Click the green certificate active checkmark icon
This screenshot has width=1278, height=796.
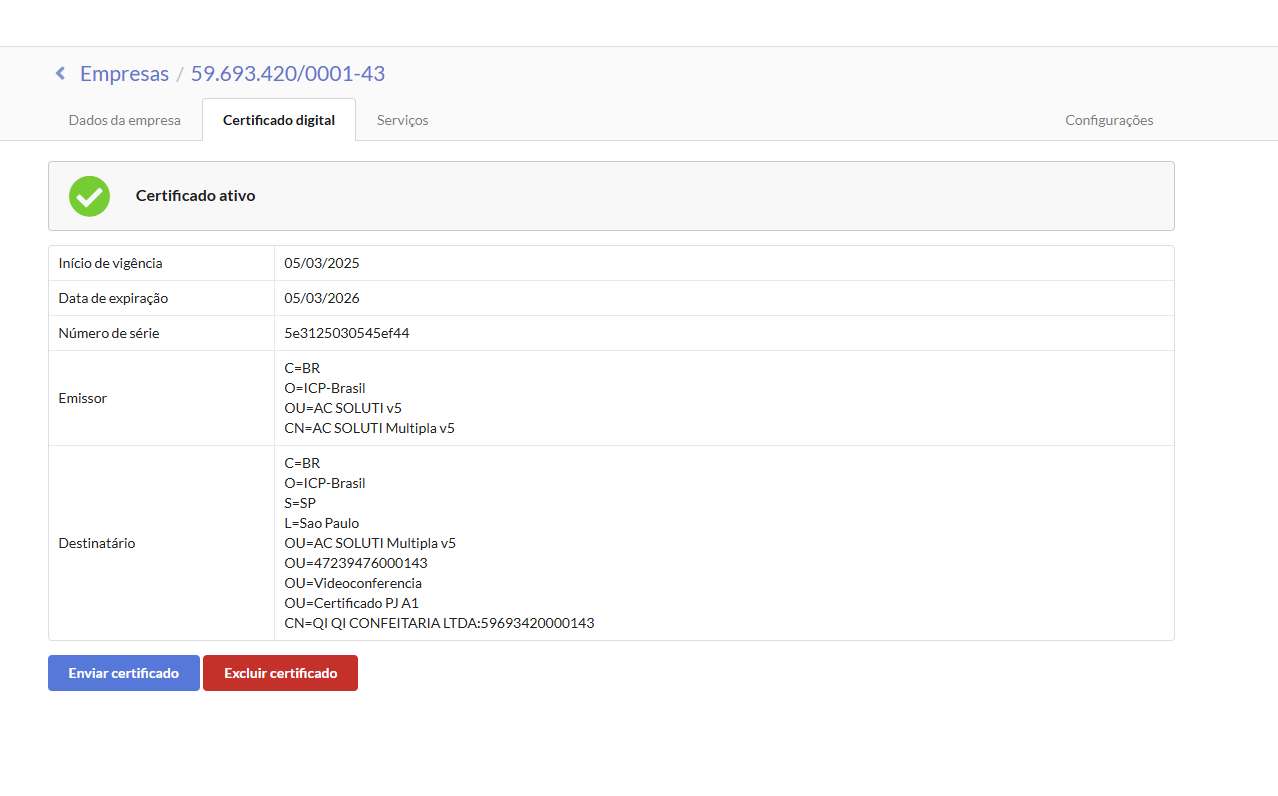pyautogui.click(x=89, y=196)
